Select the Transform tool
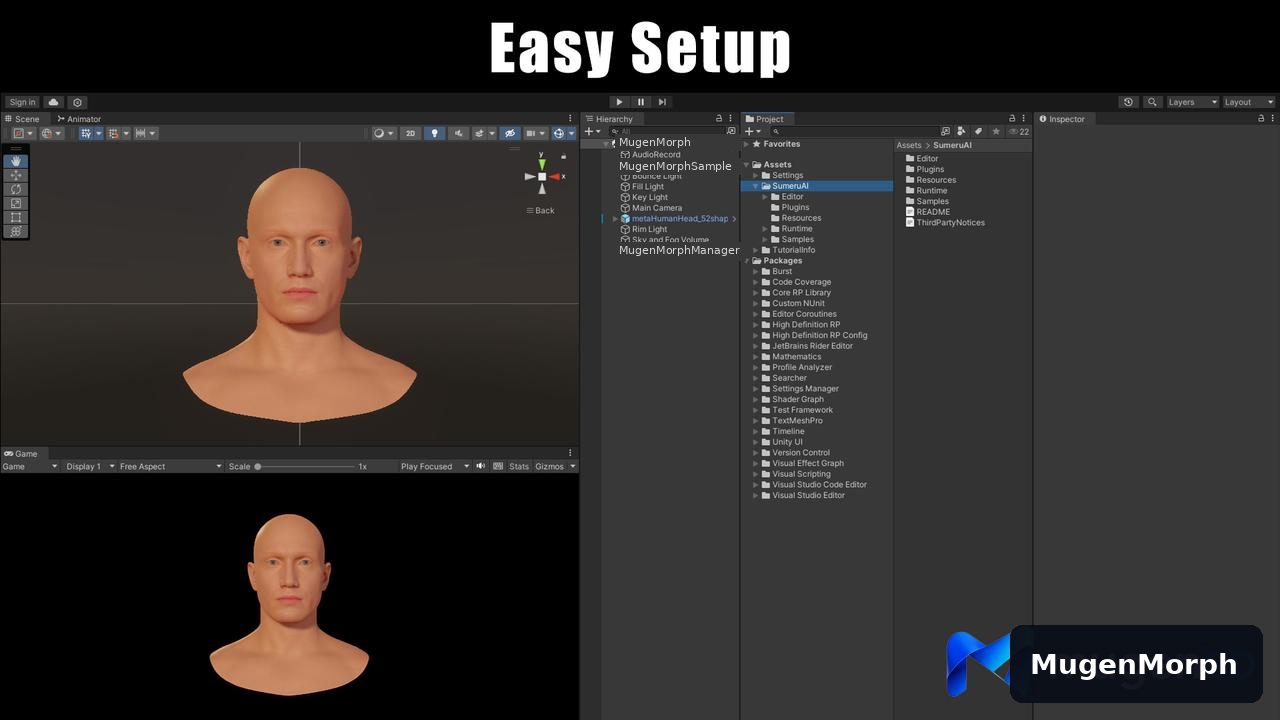Viewport: 1280px width, 720px height. point(16,231)
